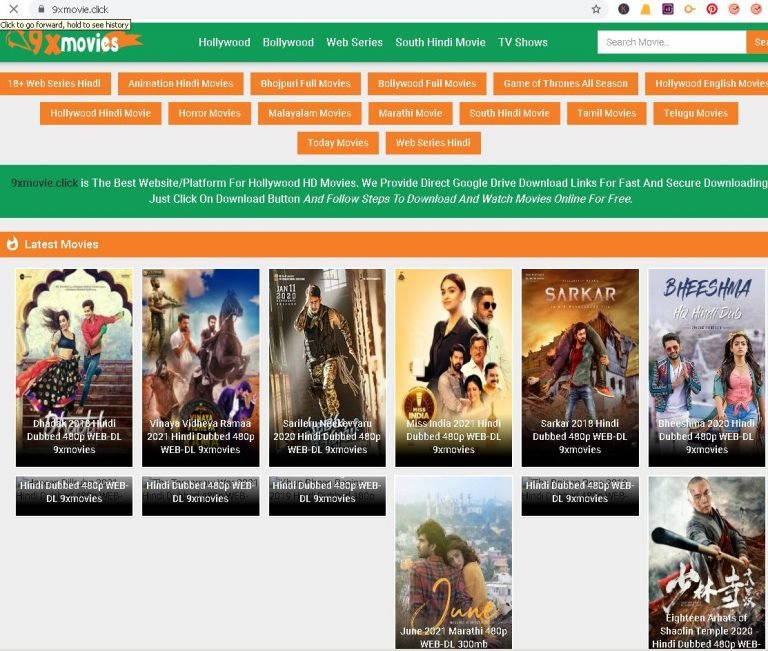Select the Bhojpuri Full Movies category
The image size is (768, 651).
pos(306,83)
